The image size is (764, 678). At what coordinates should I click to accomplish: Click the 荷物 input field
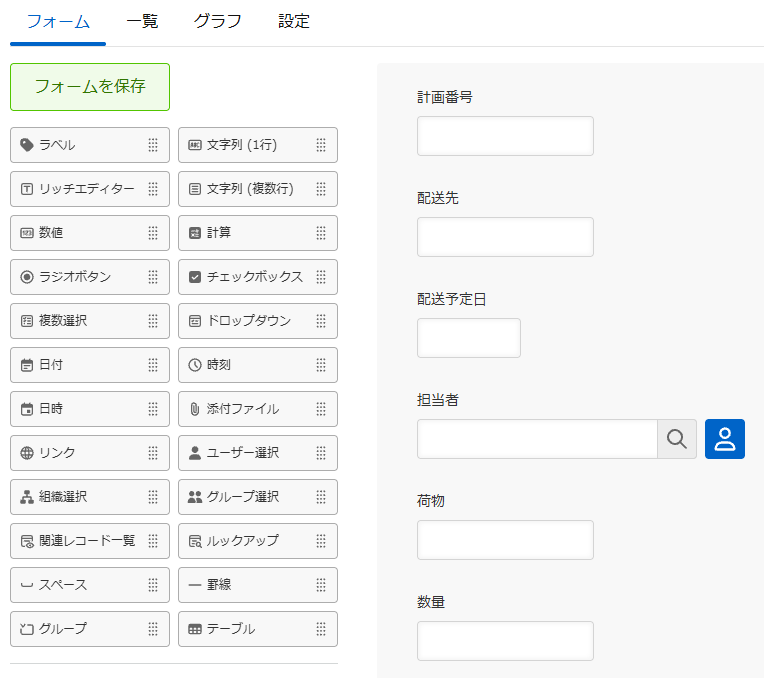(505, 540)
